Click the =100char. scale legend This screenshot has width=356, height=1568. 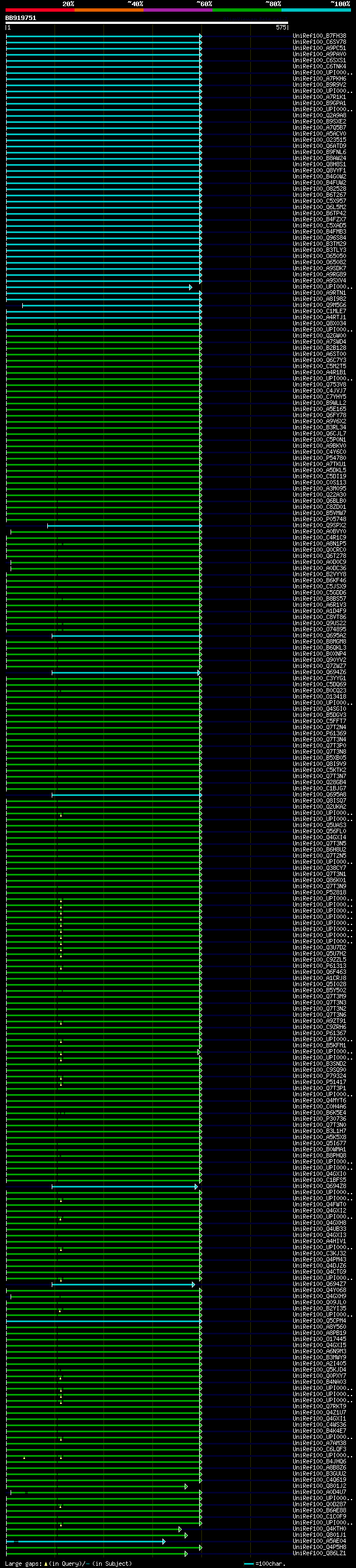coord(264,1564)
